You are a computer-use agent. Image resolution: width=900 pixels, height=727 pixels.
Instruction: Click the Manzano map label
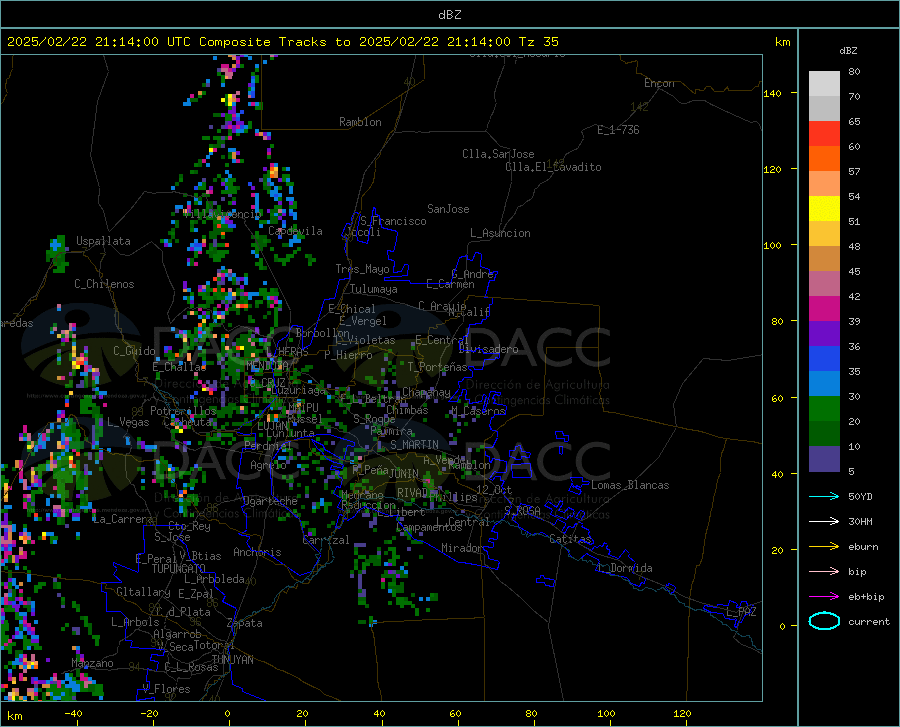[92, 663]
